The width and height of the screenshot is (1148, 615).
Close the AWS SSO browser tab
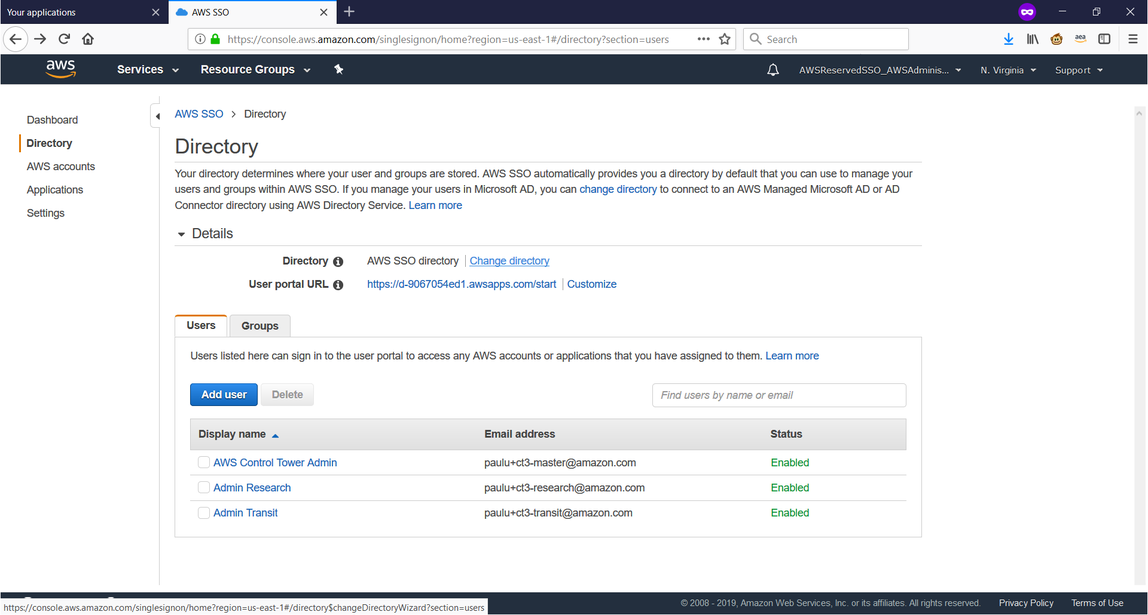(324, 12)
